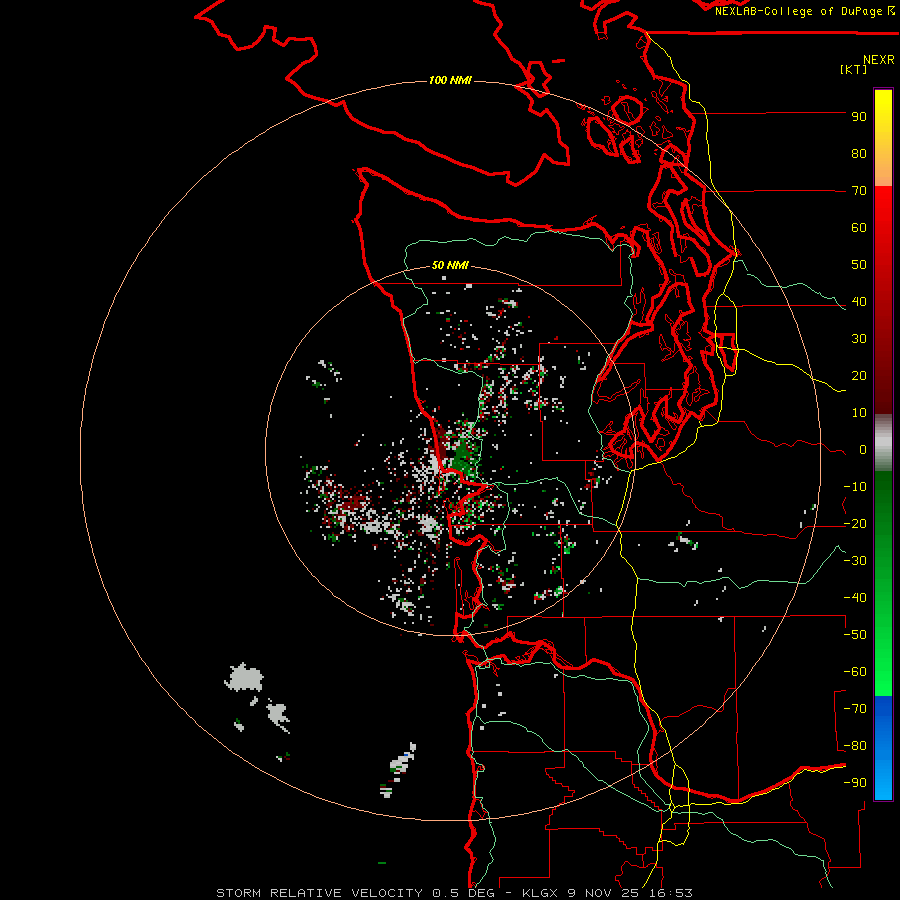Click the NEXLAB-College of DuPage title text
This screenshot has height=900, width=900.
click(798, 11)
